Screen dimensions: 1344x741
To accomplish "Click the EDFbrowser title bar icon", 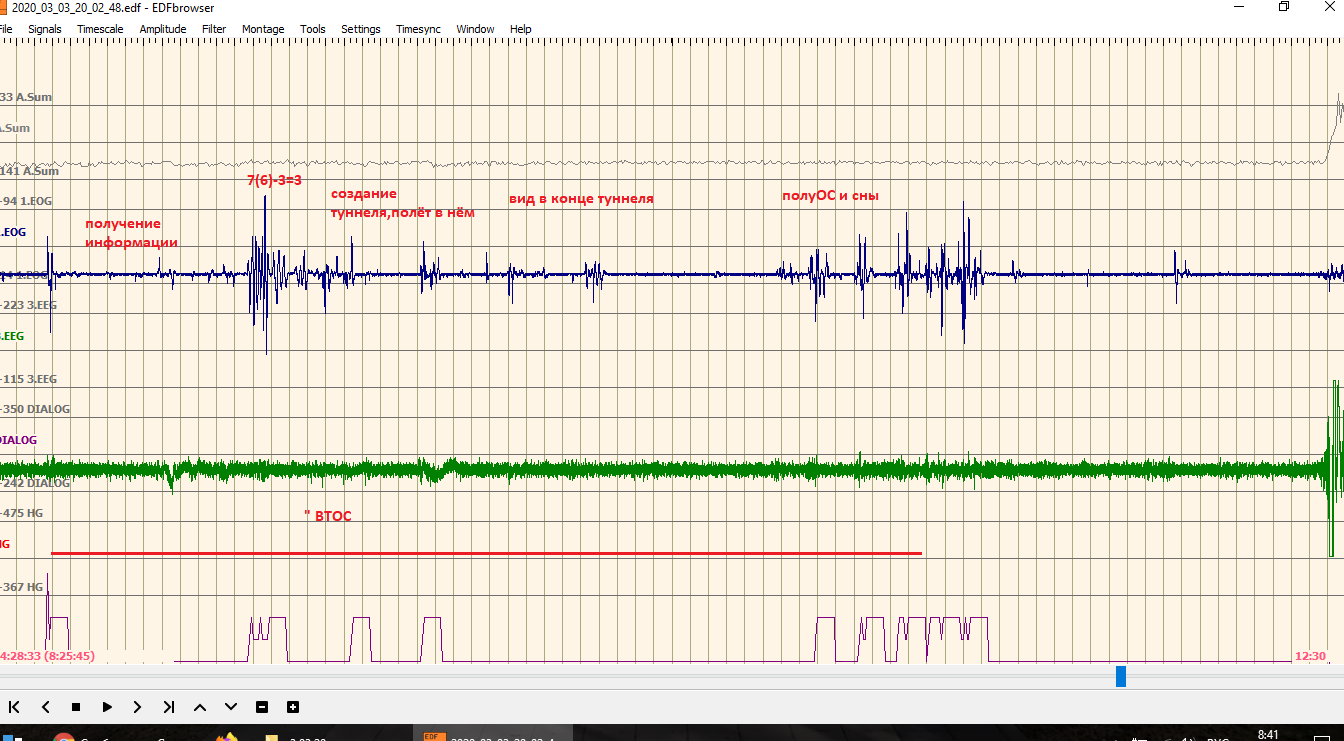I will [4, 7].
